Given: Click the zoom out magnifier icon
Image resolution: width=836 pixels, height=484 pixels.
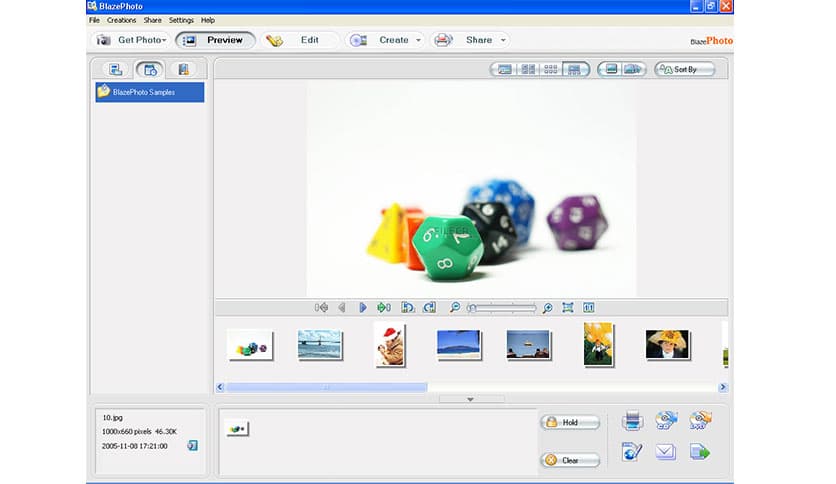Looking at the screenshot, I should point(455,308).
